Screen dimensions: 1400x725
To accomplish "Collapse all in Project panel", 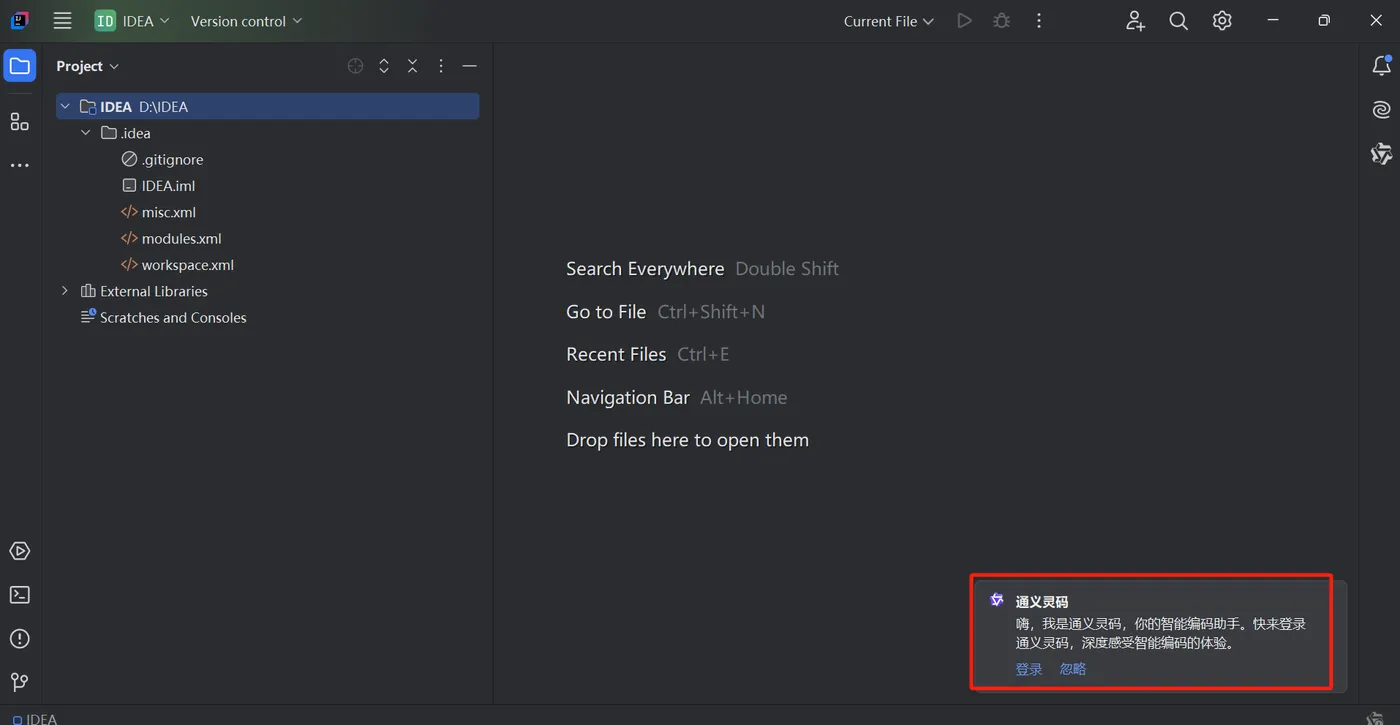I will [412, 66].
